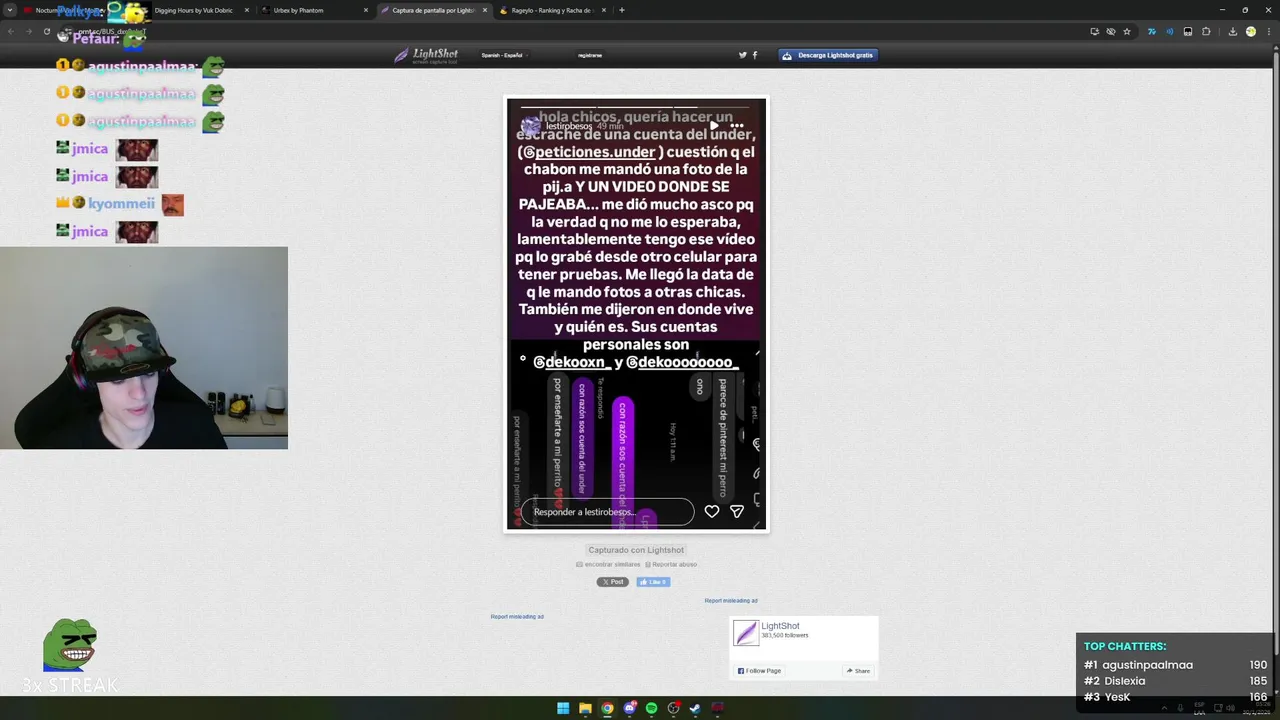
Task: Click the 'LightShot' page name in the widget
Action: pyautogui.click(x=780, y=626)
